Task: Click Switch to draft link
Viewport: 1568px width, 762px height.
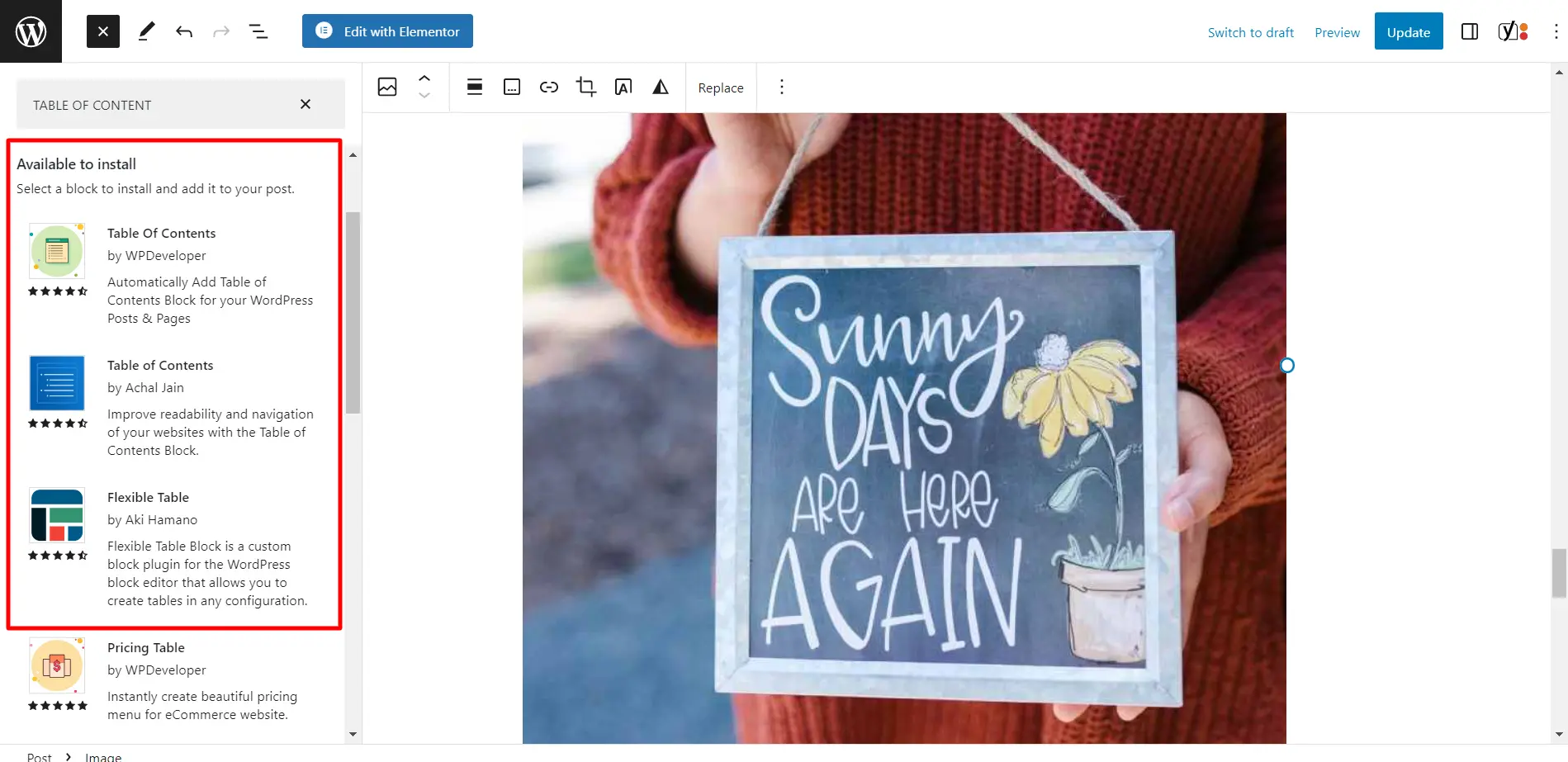Action: pyautogui.click(x=1250, y=32)
